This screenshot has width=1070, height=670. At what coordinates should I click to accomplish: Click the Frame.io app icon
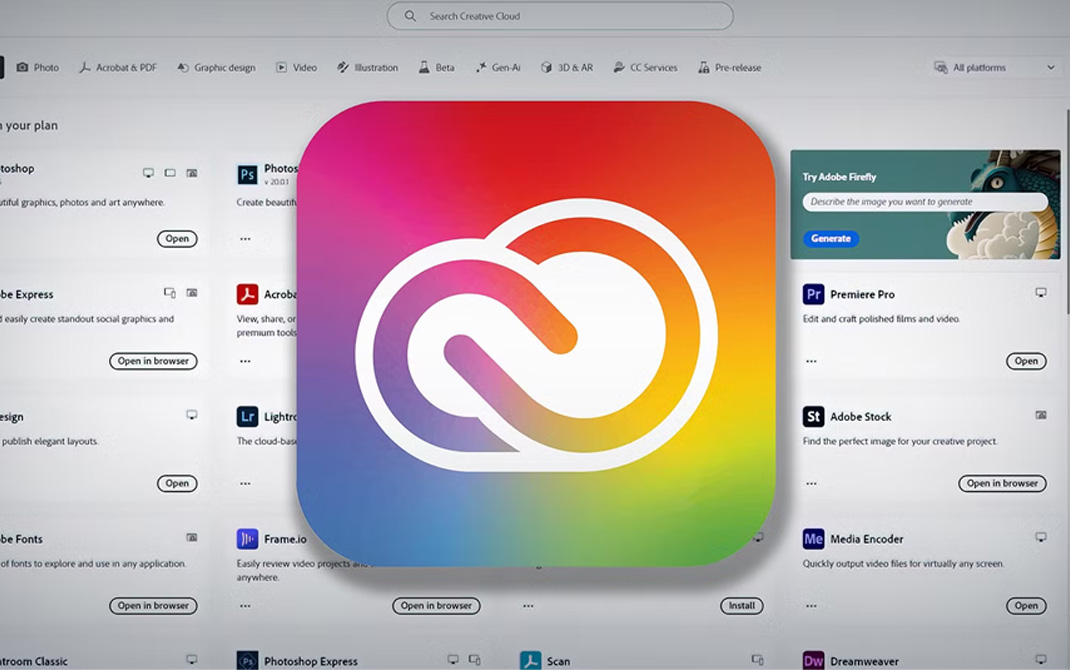click(247, 538)
